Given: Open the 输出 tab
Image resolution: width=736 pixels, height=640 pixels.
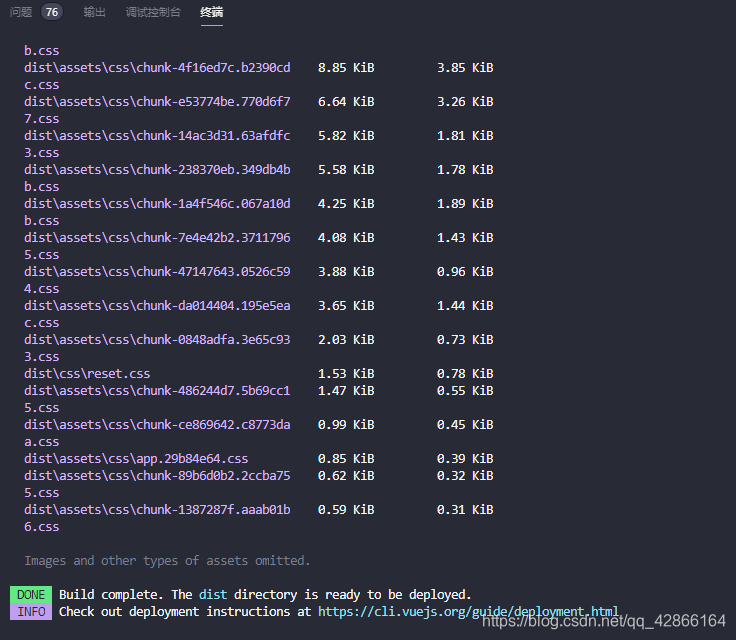Looking at the screenshot, I should (x=94, y=12).
